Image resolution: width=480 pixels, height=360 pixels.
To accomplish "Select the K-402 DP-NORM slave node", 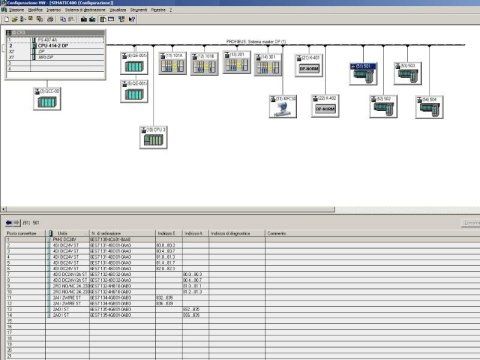I will [x=325, y=106].
